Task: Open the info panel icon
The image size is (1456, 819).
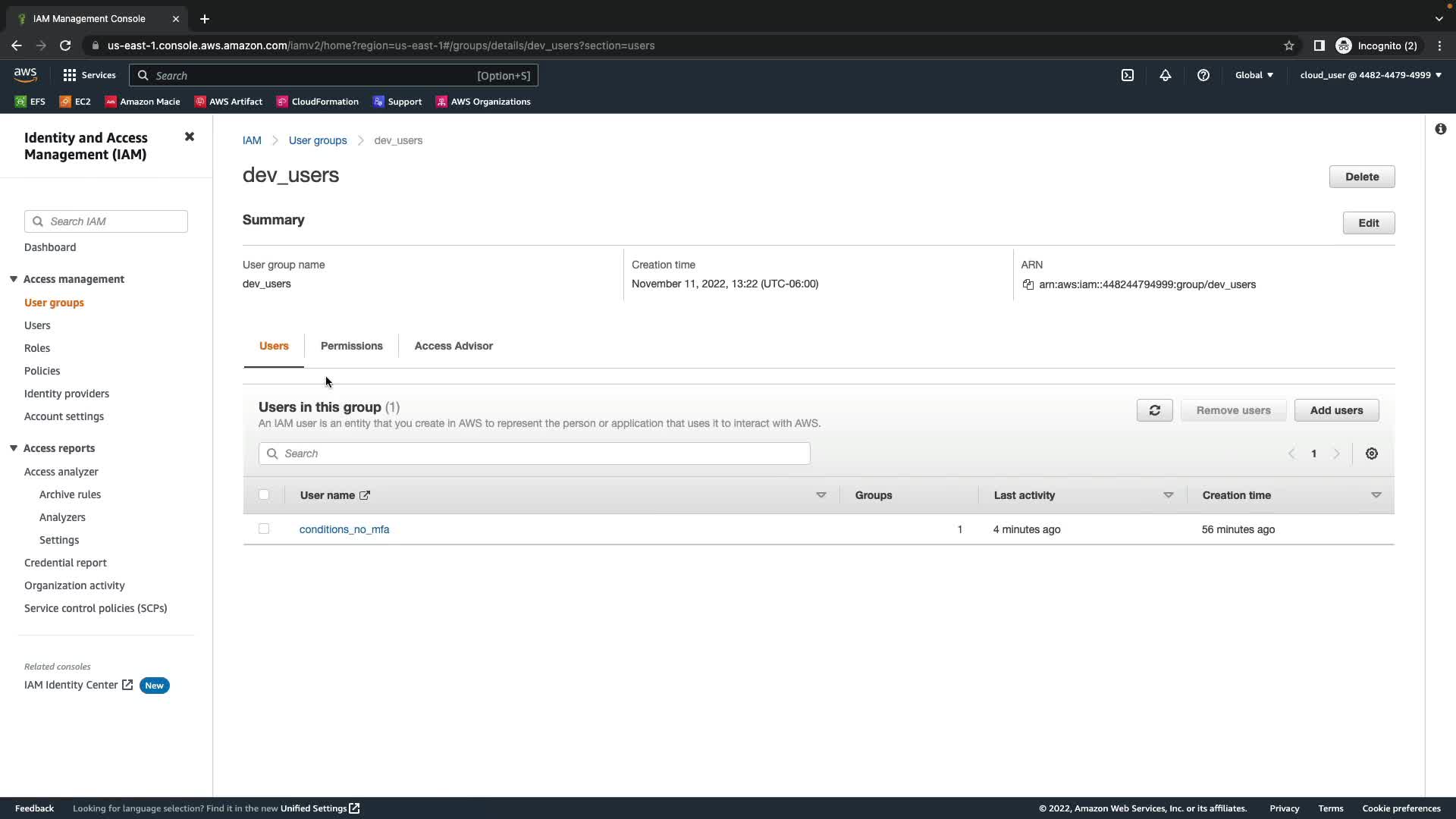Action: 1440,129
